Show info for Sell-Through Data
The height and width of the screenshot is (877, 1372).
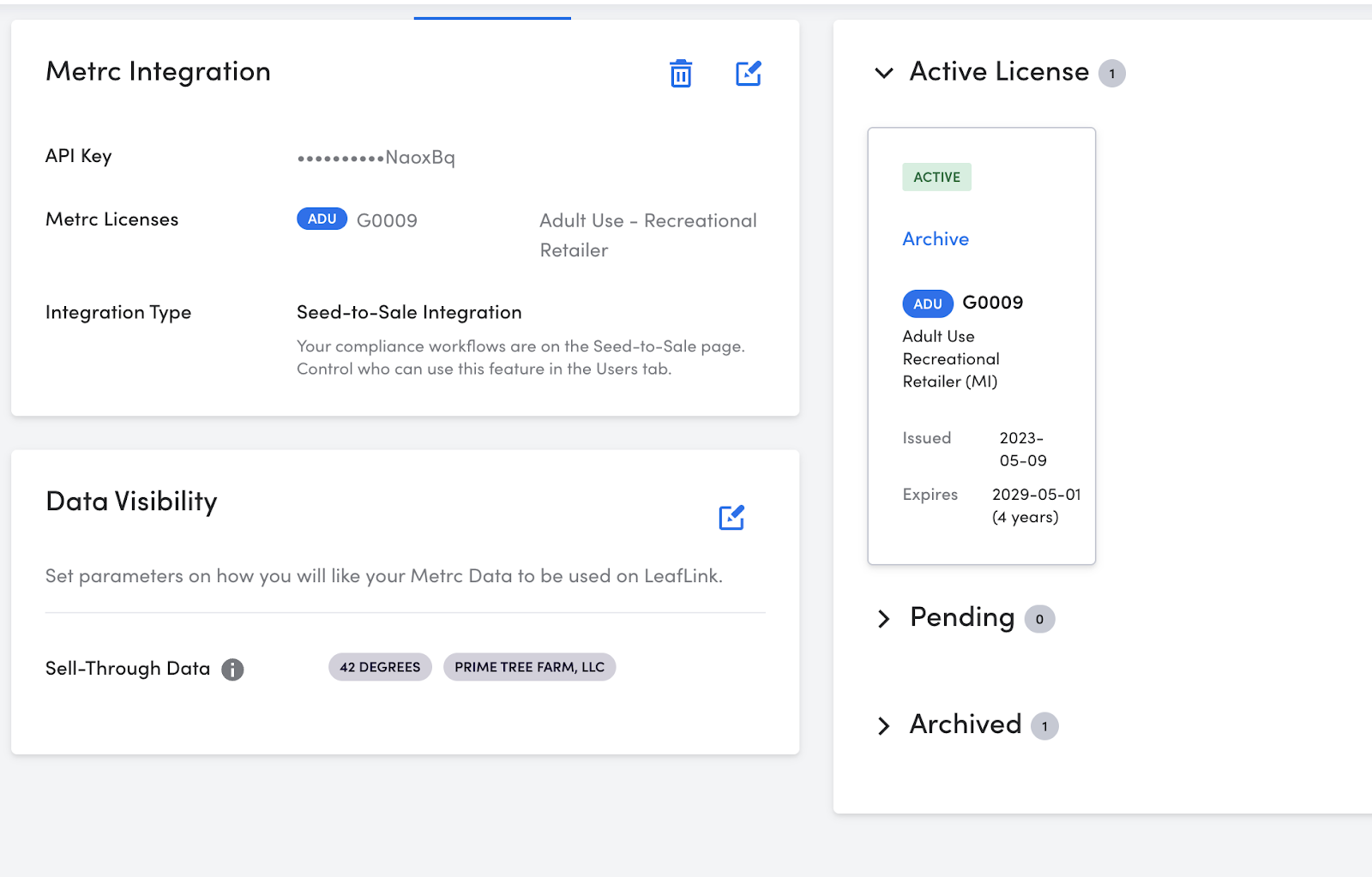[232, 670]
